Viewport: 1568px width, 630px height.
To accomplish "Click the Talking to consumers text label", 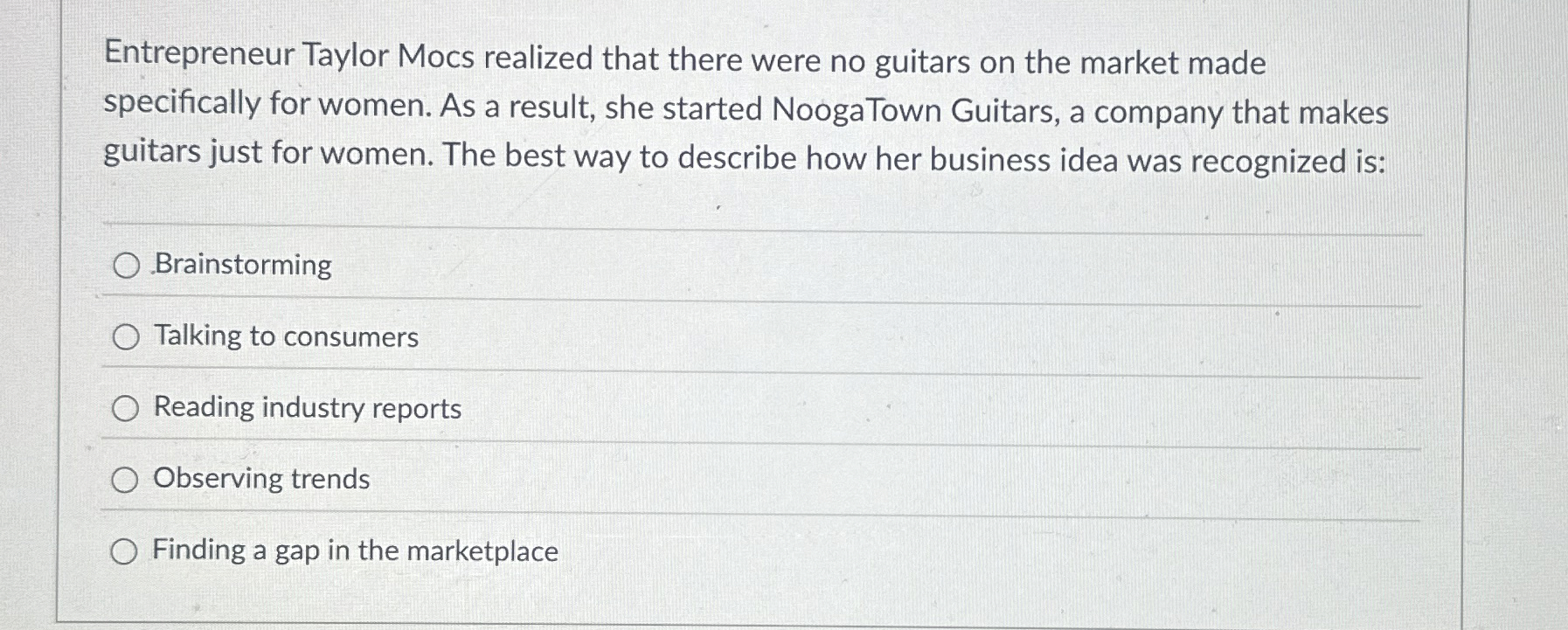I will point(284,336).
